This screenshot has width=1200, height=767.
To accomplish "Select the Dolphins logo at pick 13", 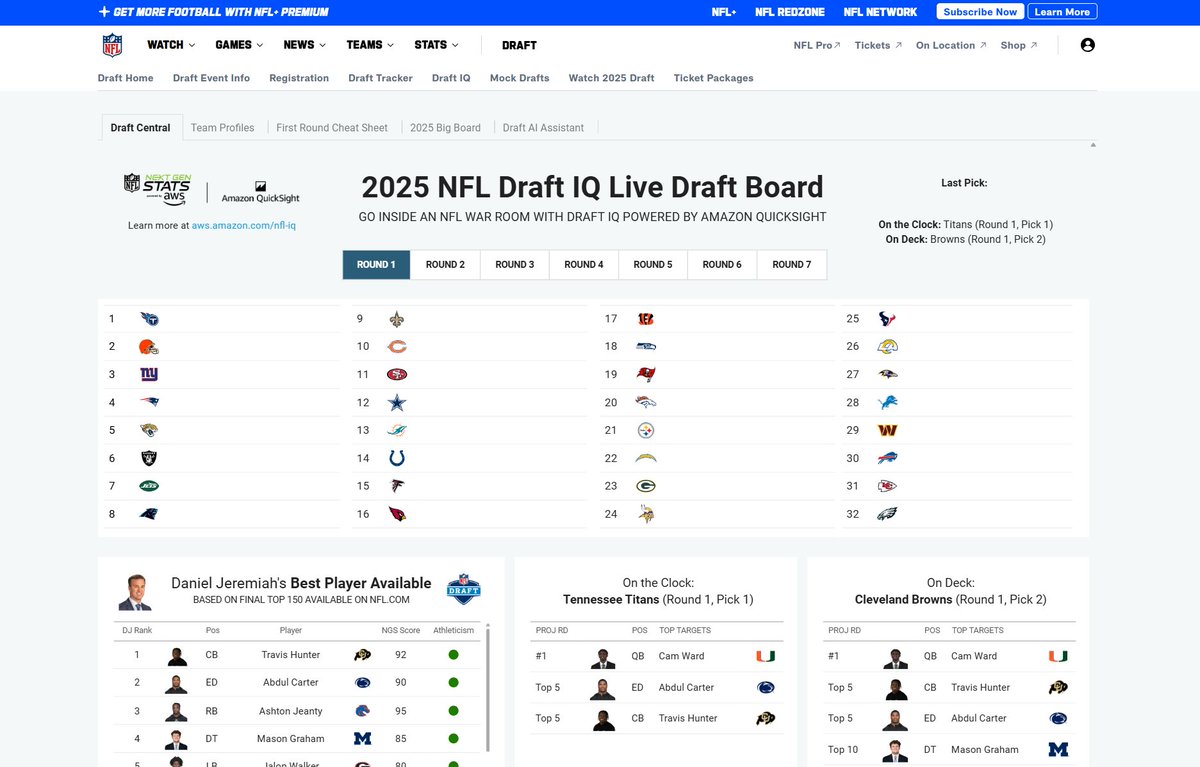I will (x=397, y=430).
